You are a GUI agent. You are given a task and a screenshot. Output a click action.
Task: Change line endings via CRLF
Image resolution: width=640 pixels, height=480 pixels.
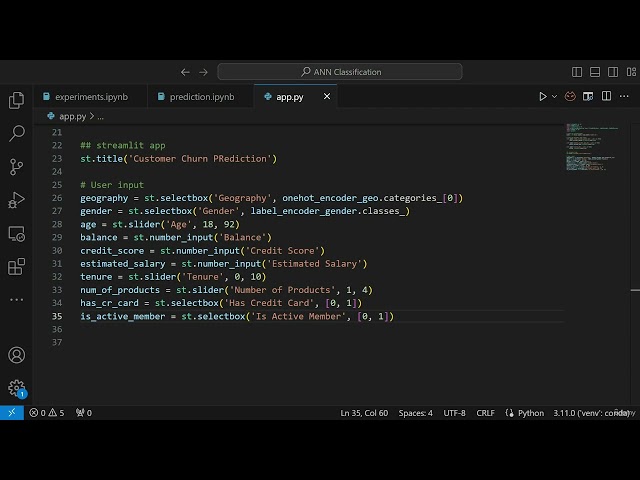(485, 413)
